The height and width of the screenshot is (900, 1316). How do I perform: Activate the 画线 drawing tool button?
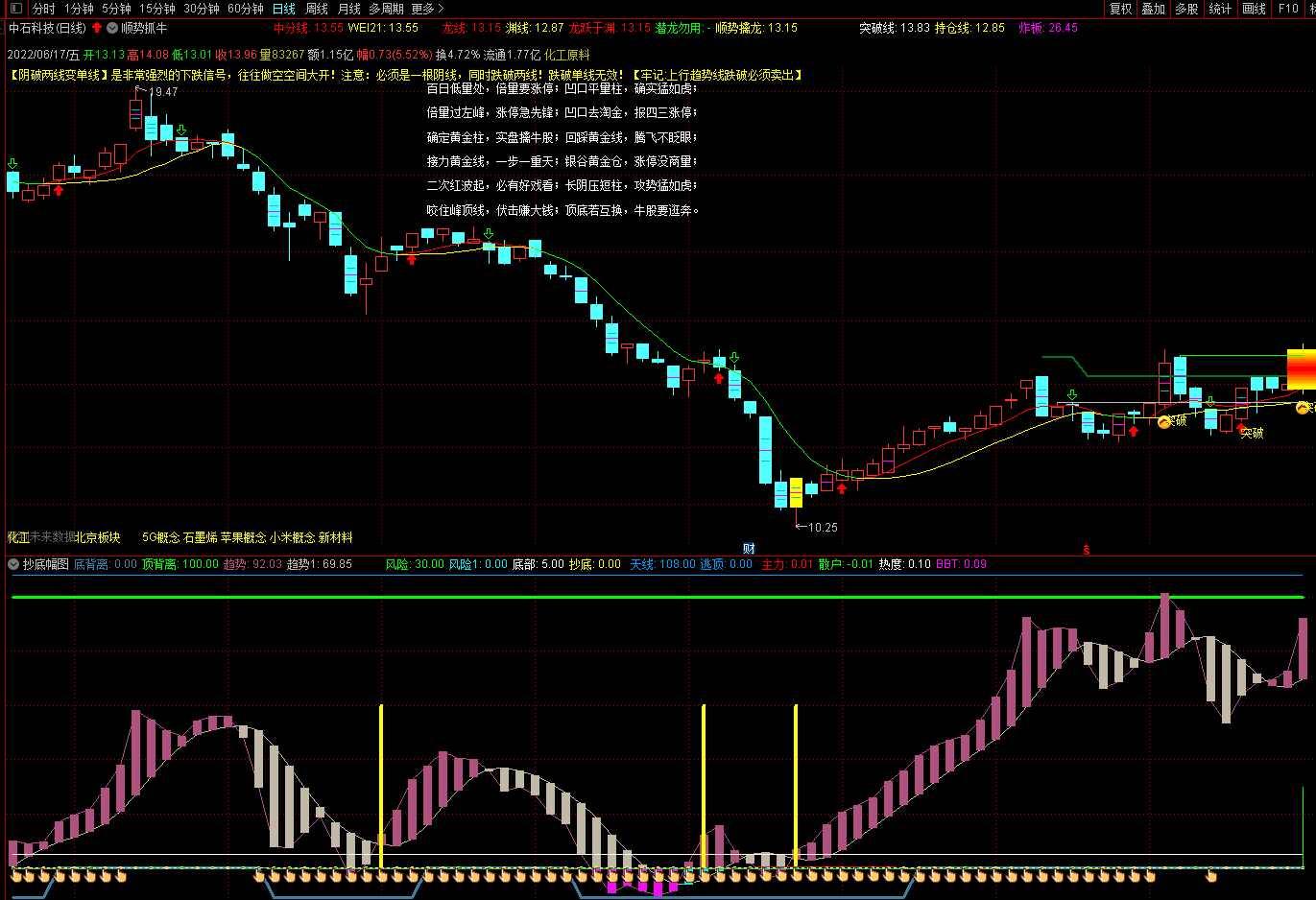pyautogui.click(x=1255, y=9)
